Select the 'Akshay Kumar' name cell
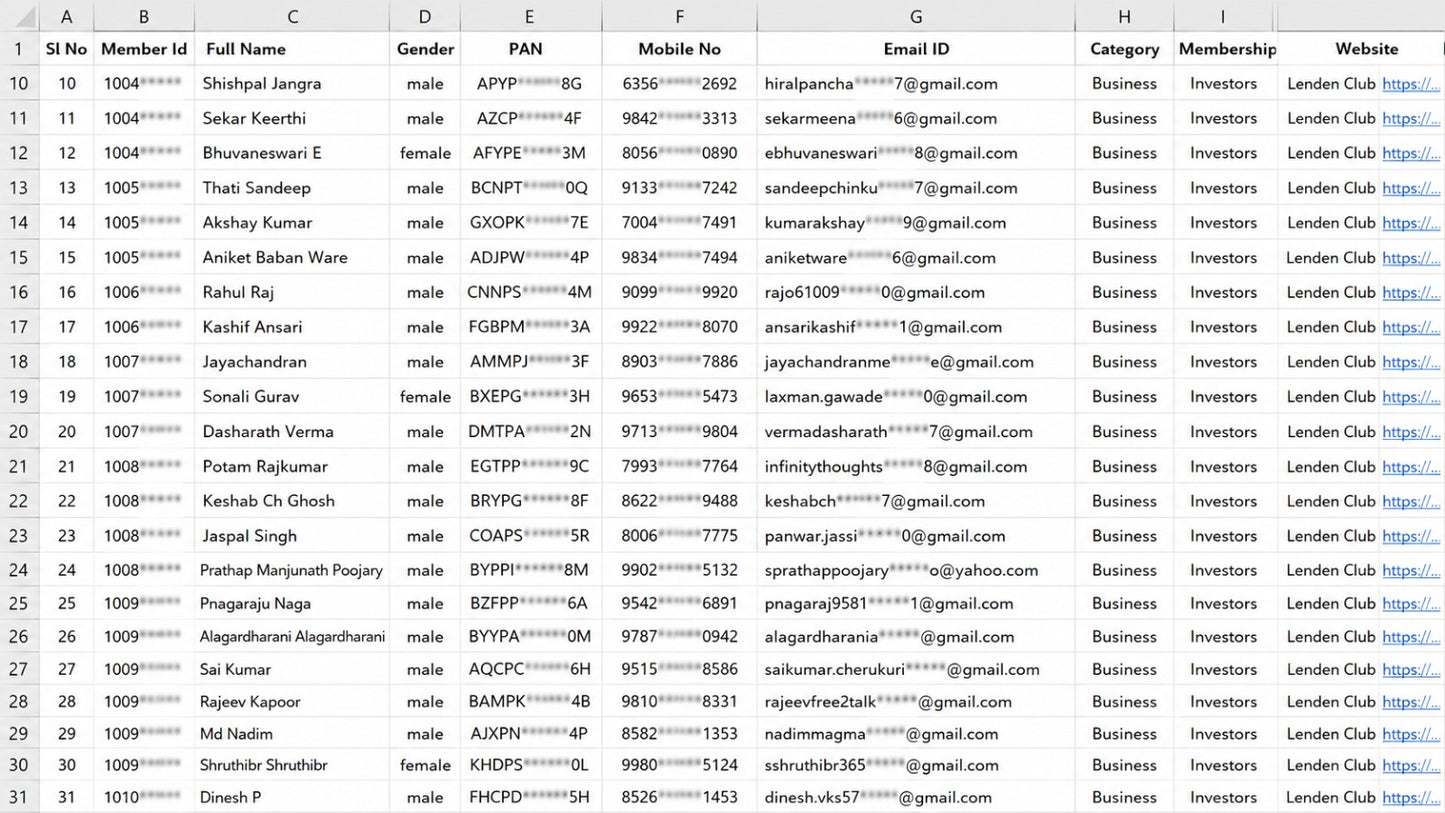 point(292,223)
